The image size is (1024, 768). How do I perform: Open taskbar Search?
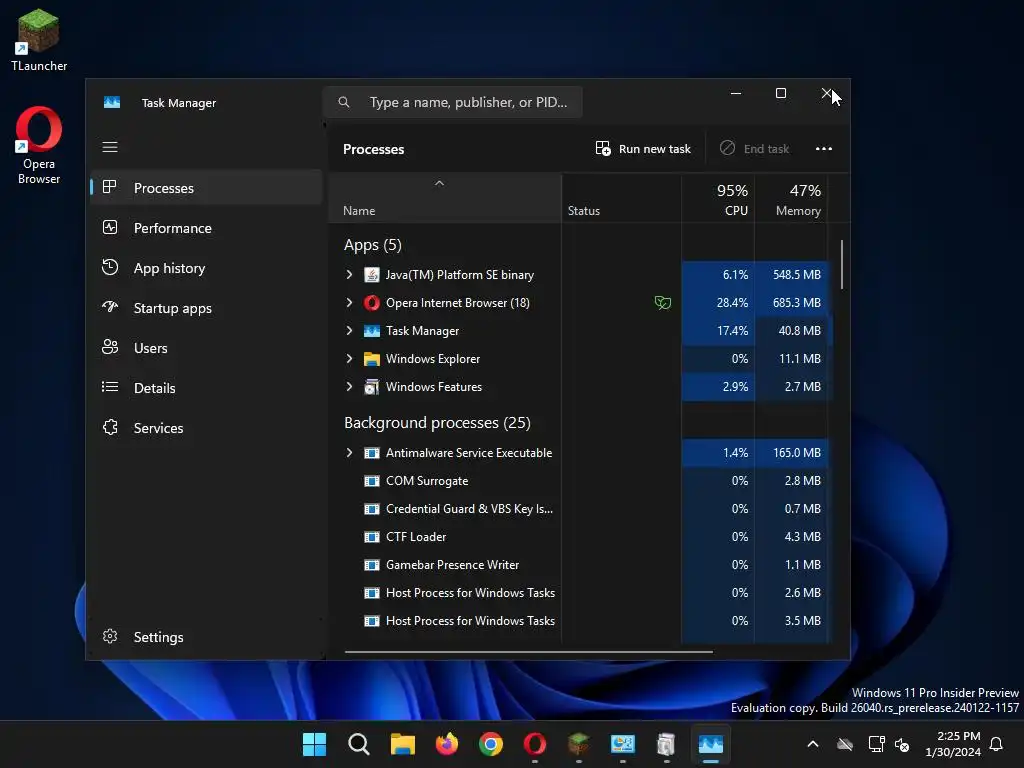pyautogui.click(x=359, y=744)
